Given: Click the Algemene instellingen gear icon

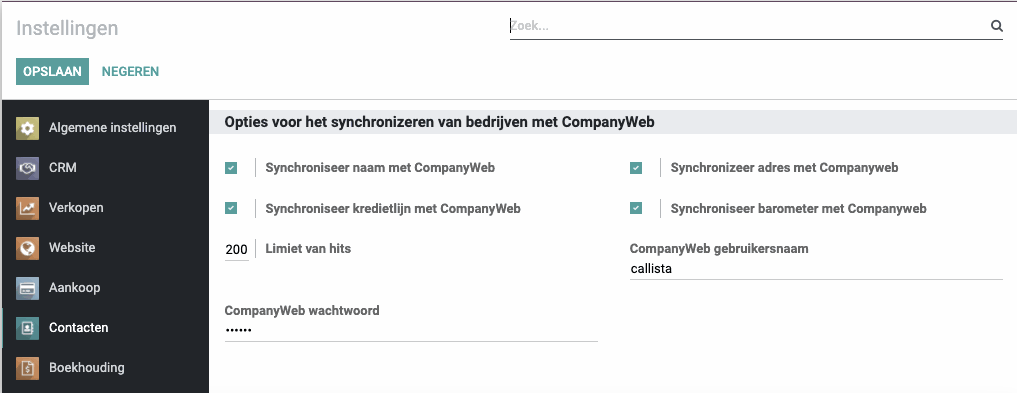Looking at the screenshot, I should pos(27,128).
